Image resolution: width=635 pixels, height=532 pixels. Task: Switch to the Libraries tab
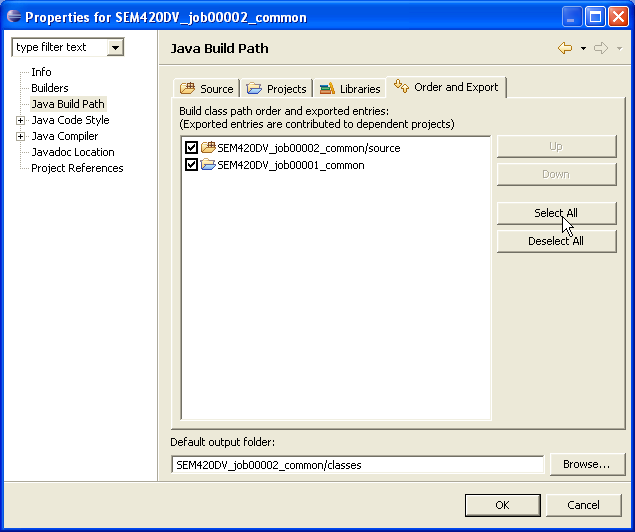point(350,89)
